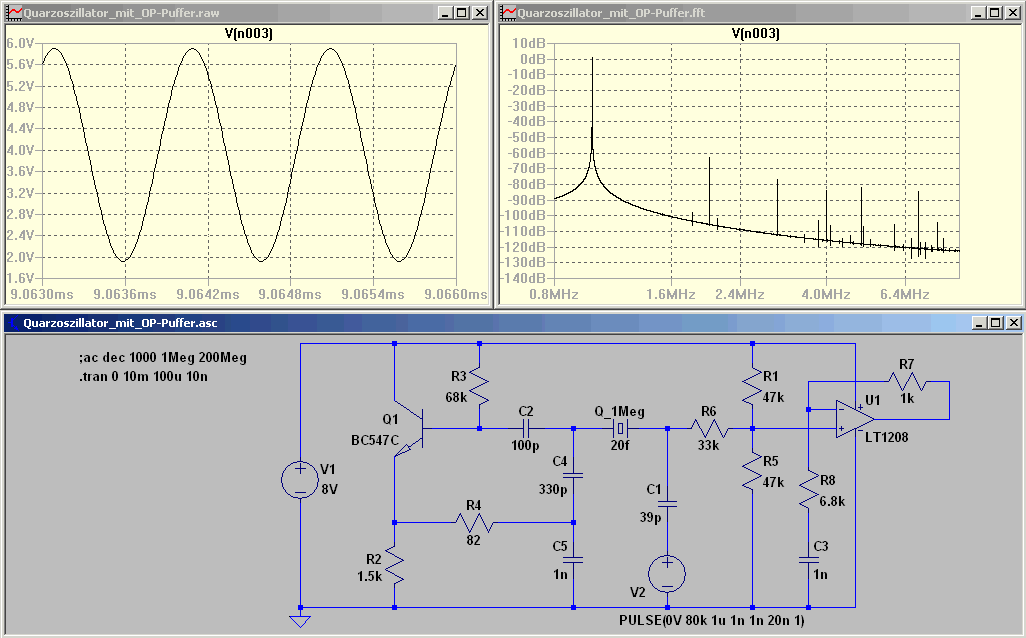Click the Q1 BC547C transistor symbol
The image size is (1026, 638).
coord(410,429)
